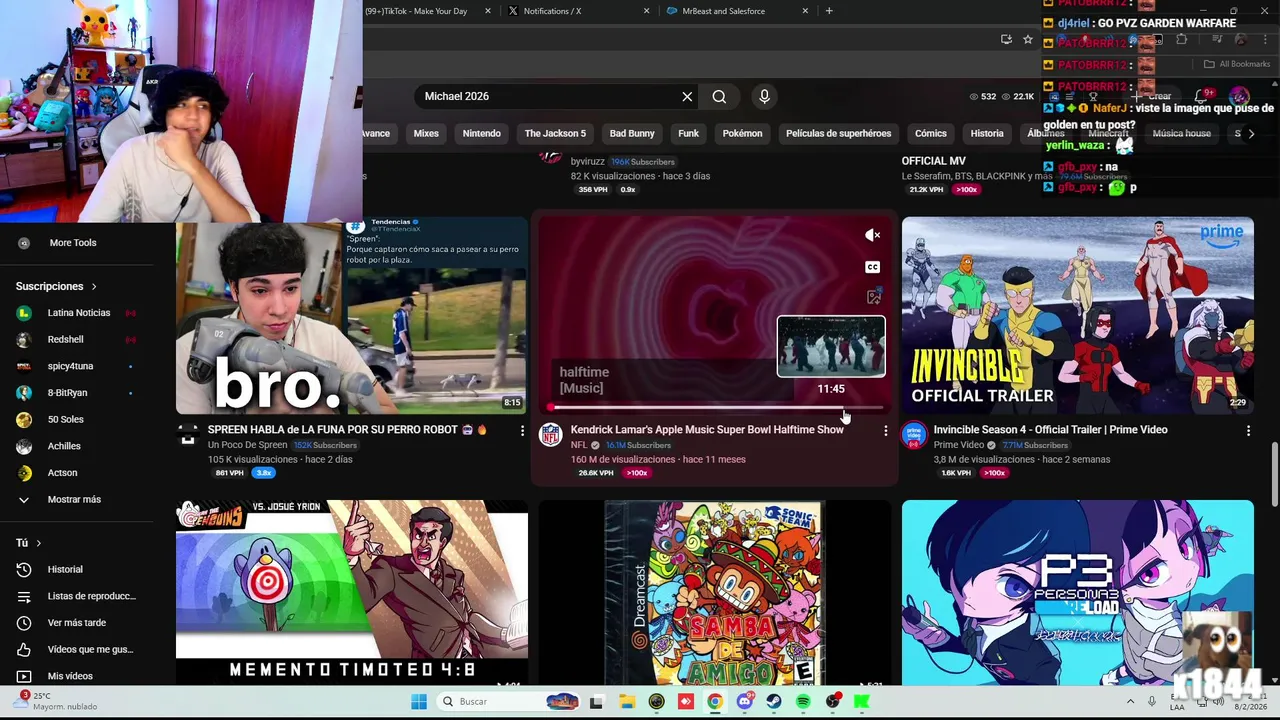Open Prime Video channel avatar
Viewport: 1280px width, 720px height.
[x=913, y=434]
